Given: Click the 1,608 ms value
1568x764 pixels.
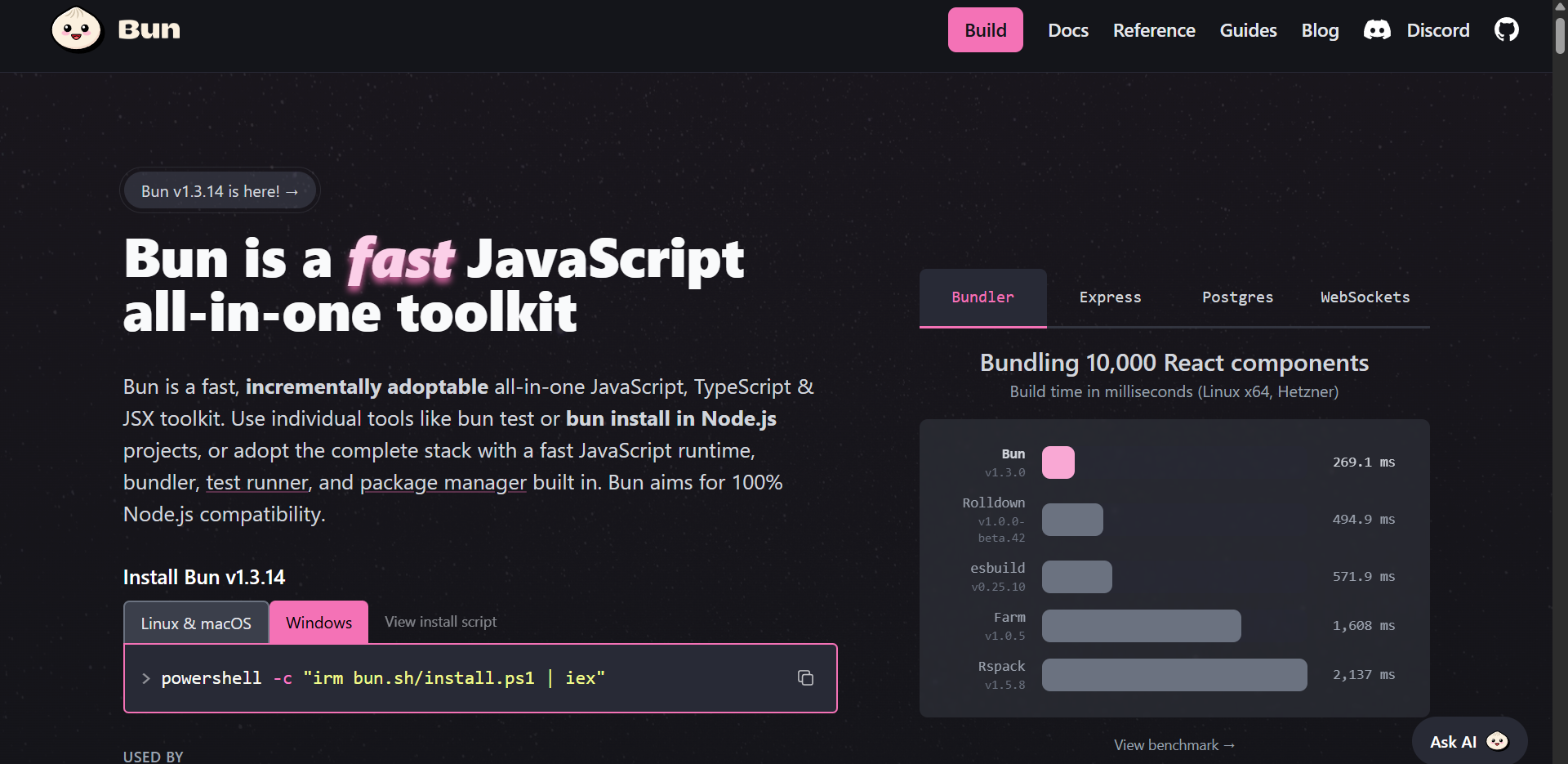Looking at the screenshot, I should 1364,626.
